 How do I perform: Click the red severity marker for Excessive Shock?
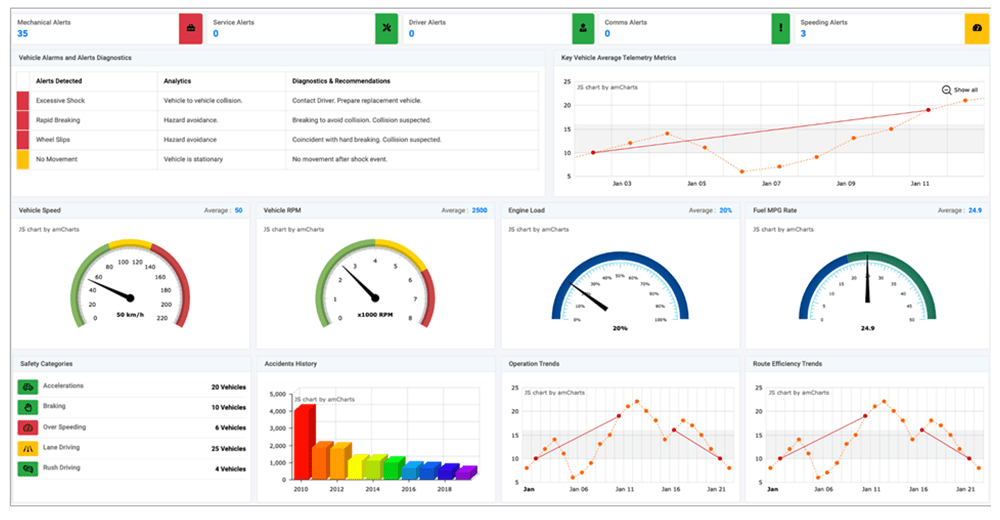click(22, 101)
